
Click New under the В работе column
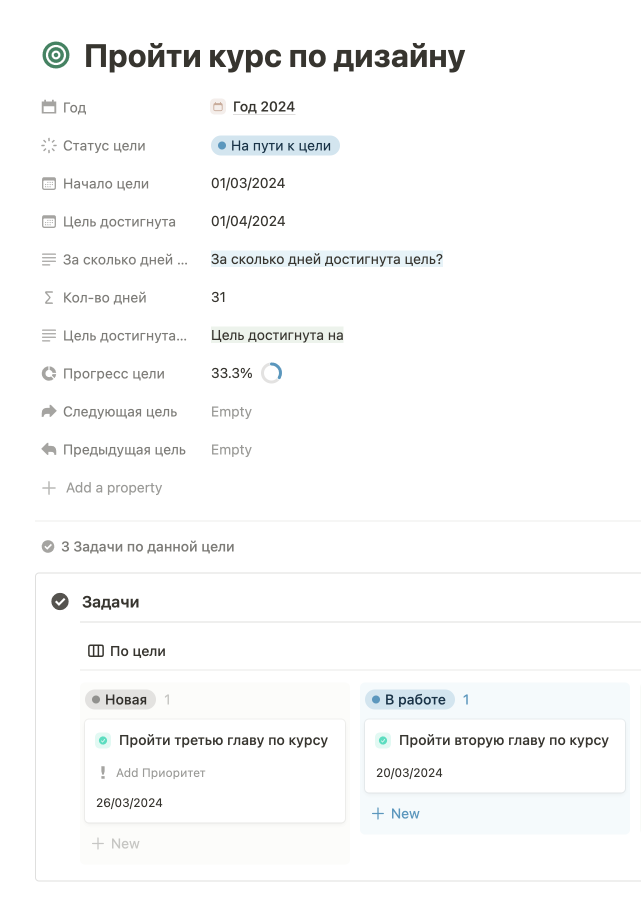396,814
